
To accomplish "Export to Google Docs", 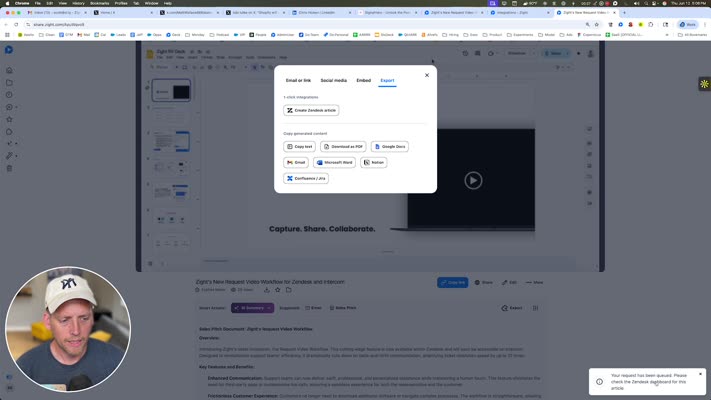I will [390, 146].
